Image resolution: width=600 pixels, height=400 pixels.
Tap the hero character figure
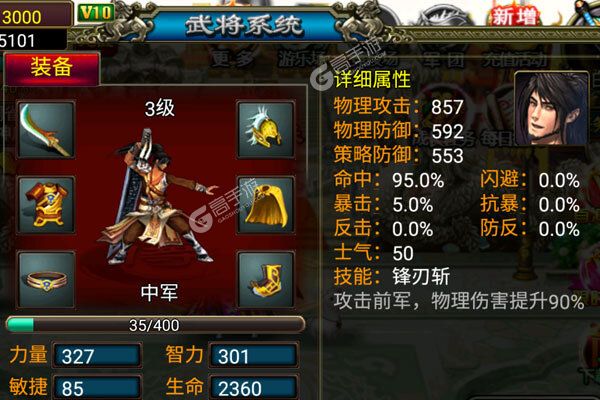159,197
